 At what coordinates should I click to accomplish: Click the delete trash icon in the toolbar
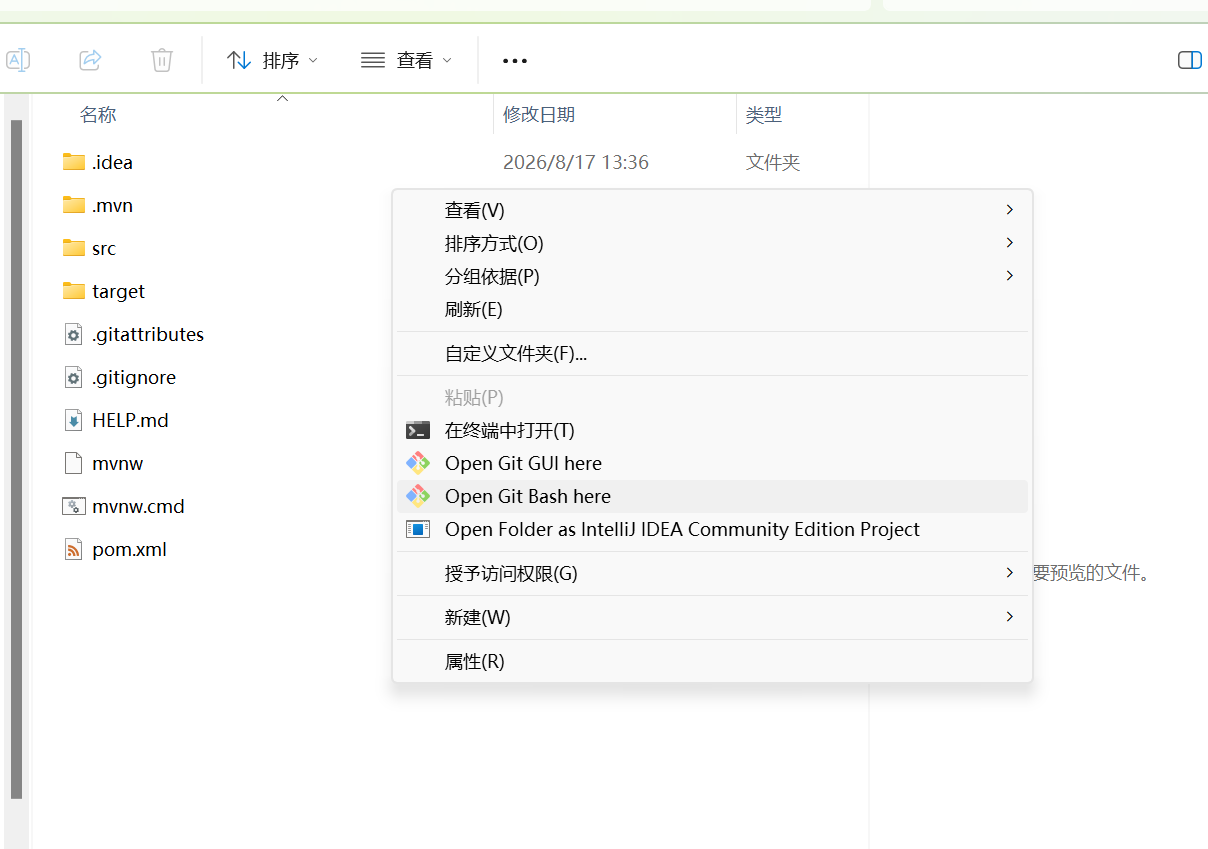pyautogui.click(x=162, y=60)
